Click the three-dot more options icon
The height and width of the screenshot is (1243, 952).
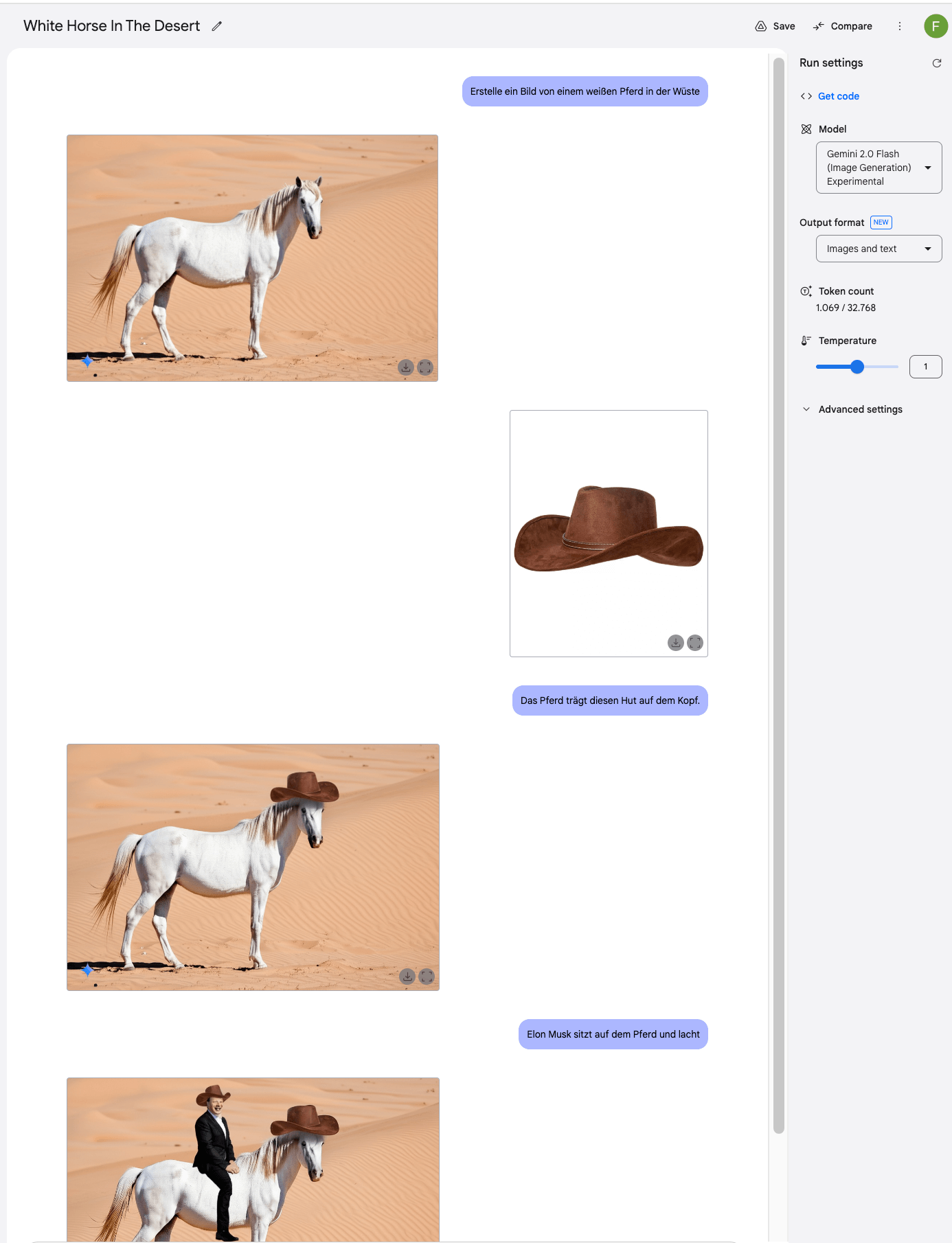(900, 26)
